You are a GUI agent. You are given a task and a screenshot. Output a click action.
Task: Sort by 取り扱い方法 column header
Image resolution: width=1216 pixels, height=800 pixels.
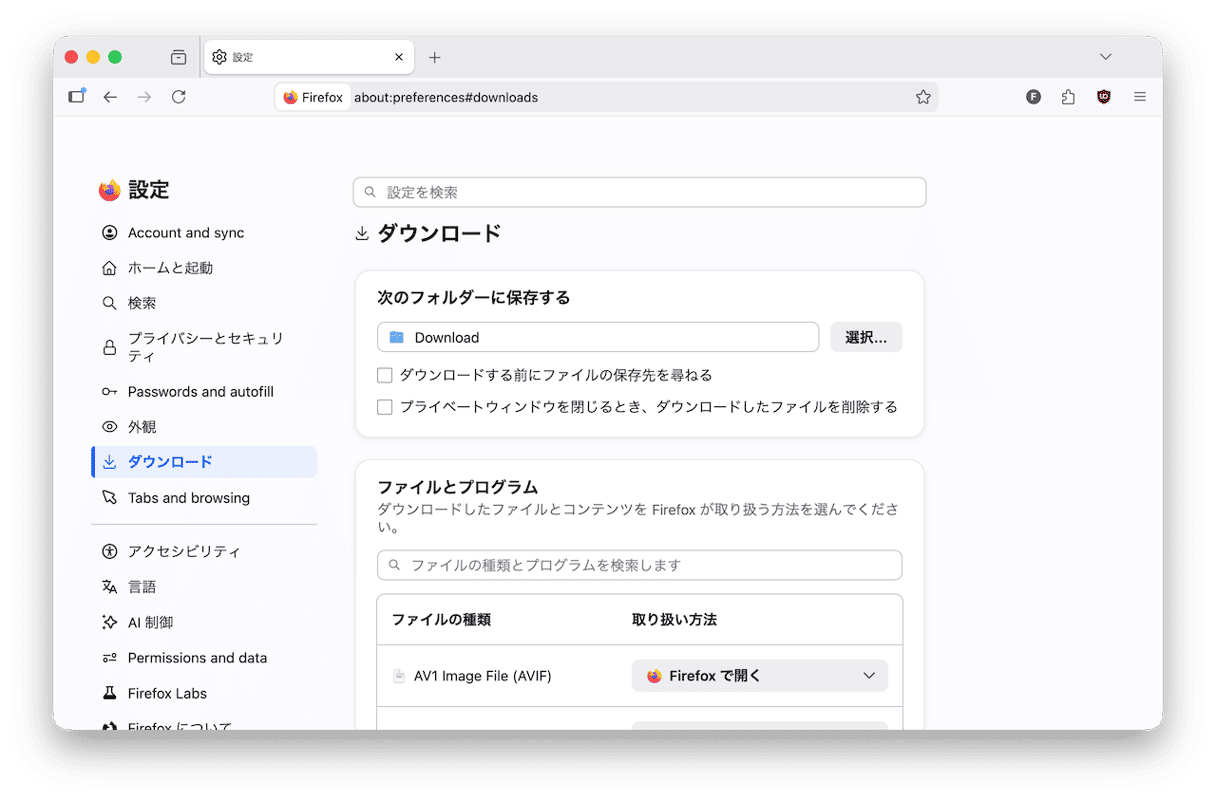coord(674,620)
